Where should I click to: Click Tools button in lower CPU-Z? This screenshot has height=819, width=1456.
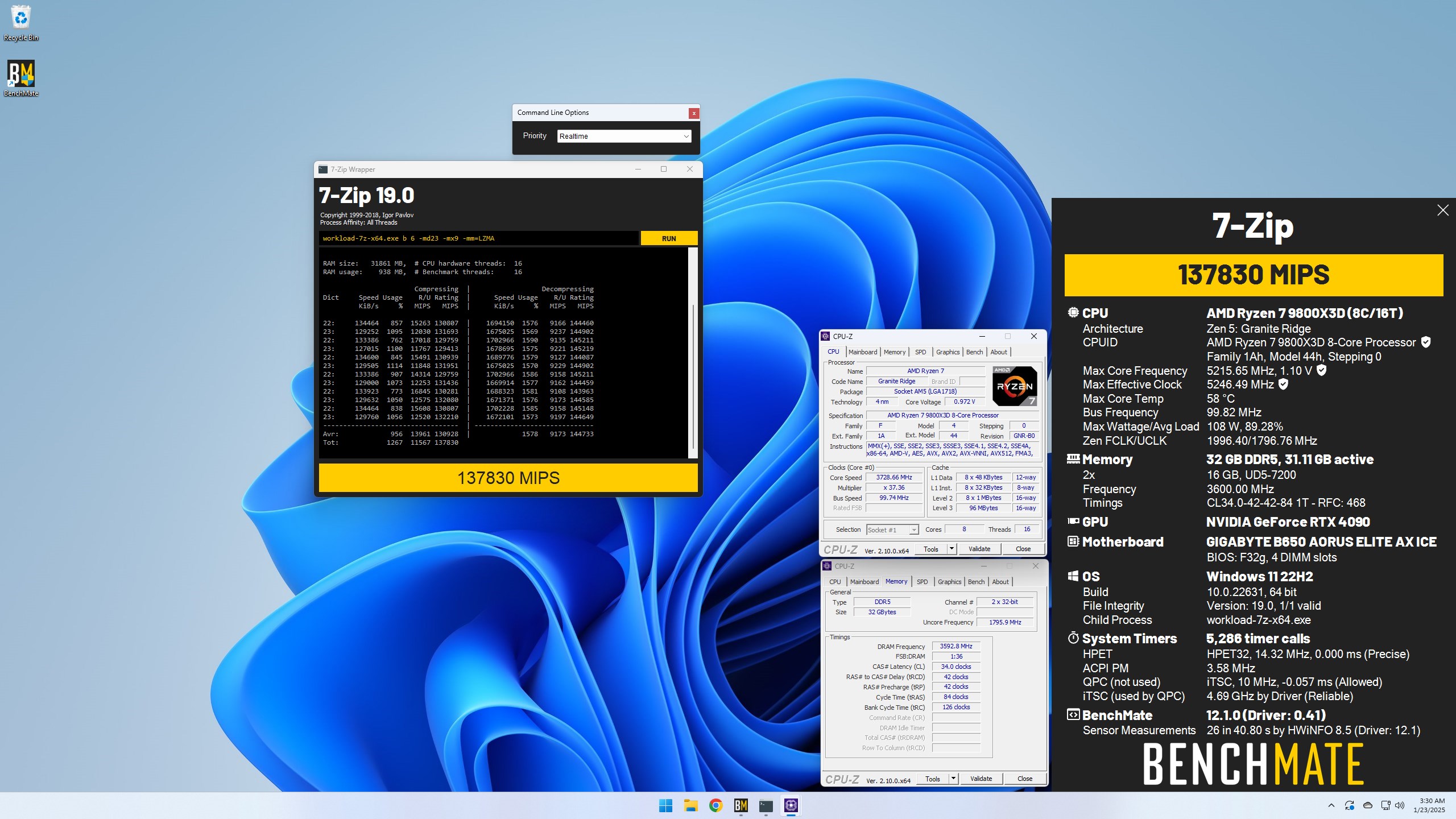[x=932, y=779]
